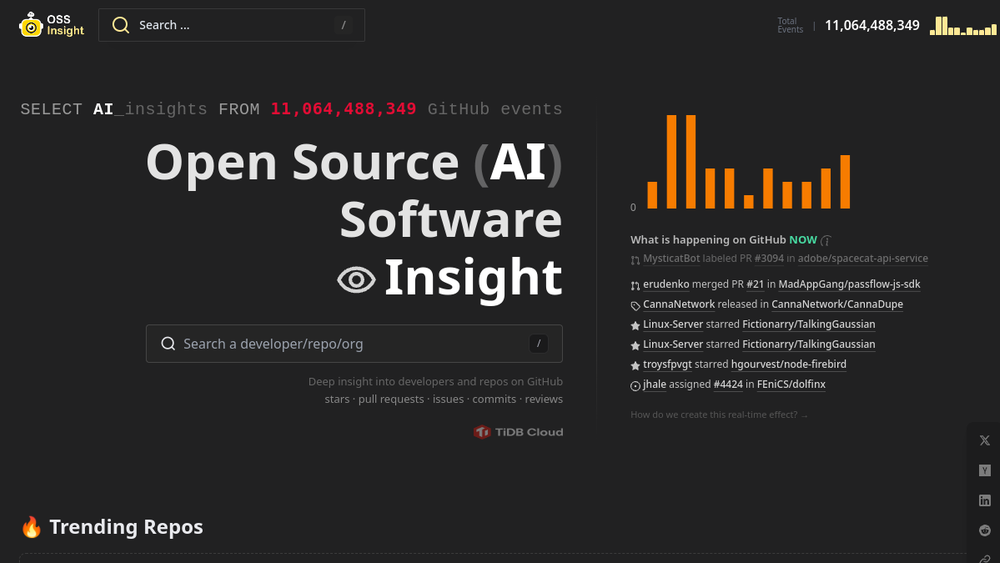Screen dimensions: 1000x563
Task: Open CannaNetwork user link
Action: 679,304
